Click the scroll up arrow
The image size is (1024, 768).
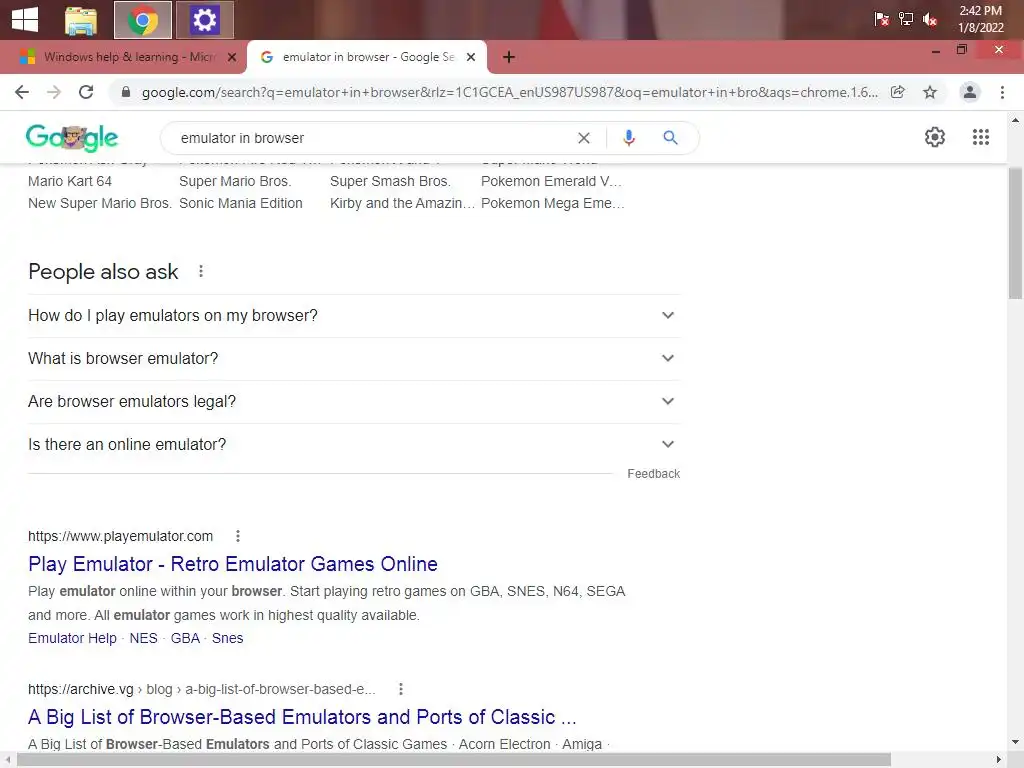pyautogui.click(x=1015, y=120)
